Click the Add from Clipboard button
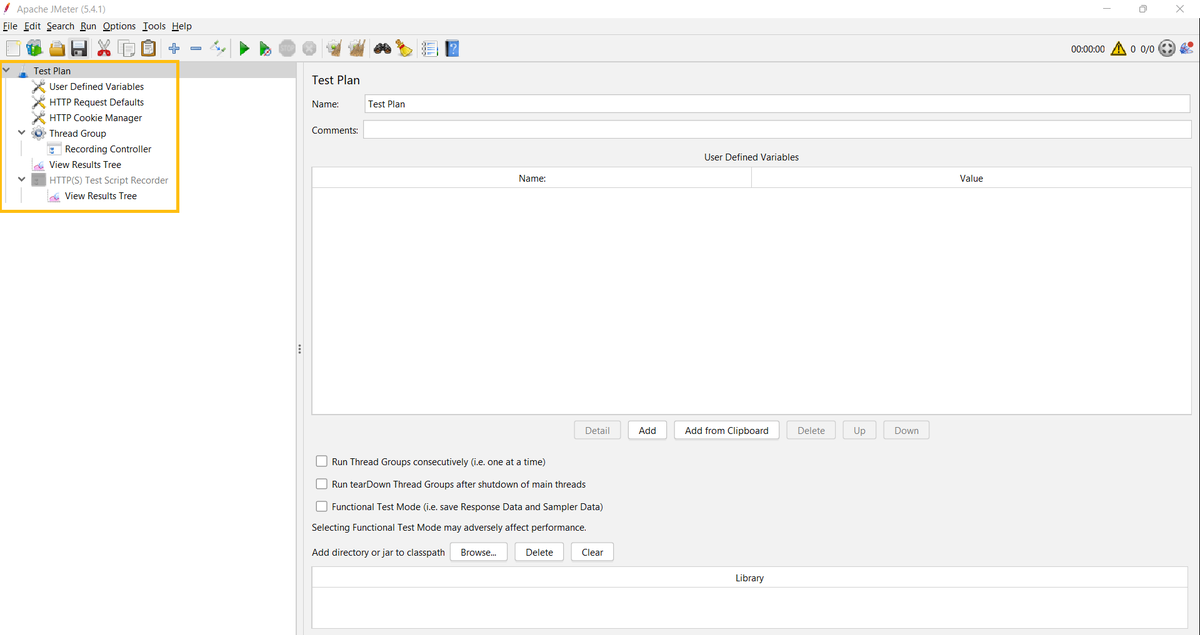This screenshot has height=635, width=1200. point(727,430)
